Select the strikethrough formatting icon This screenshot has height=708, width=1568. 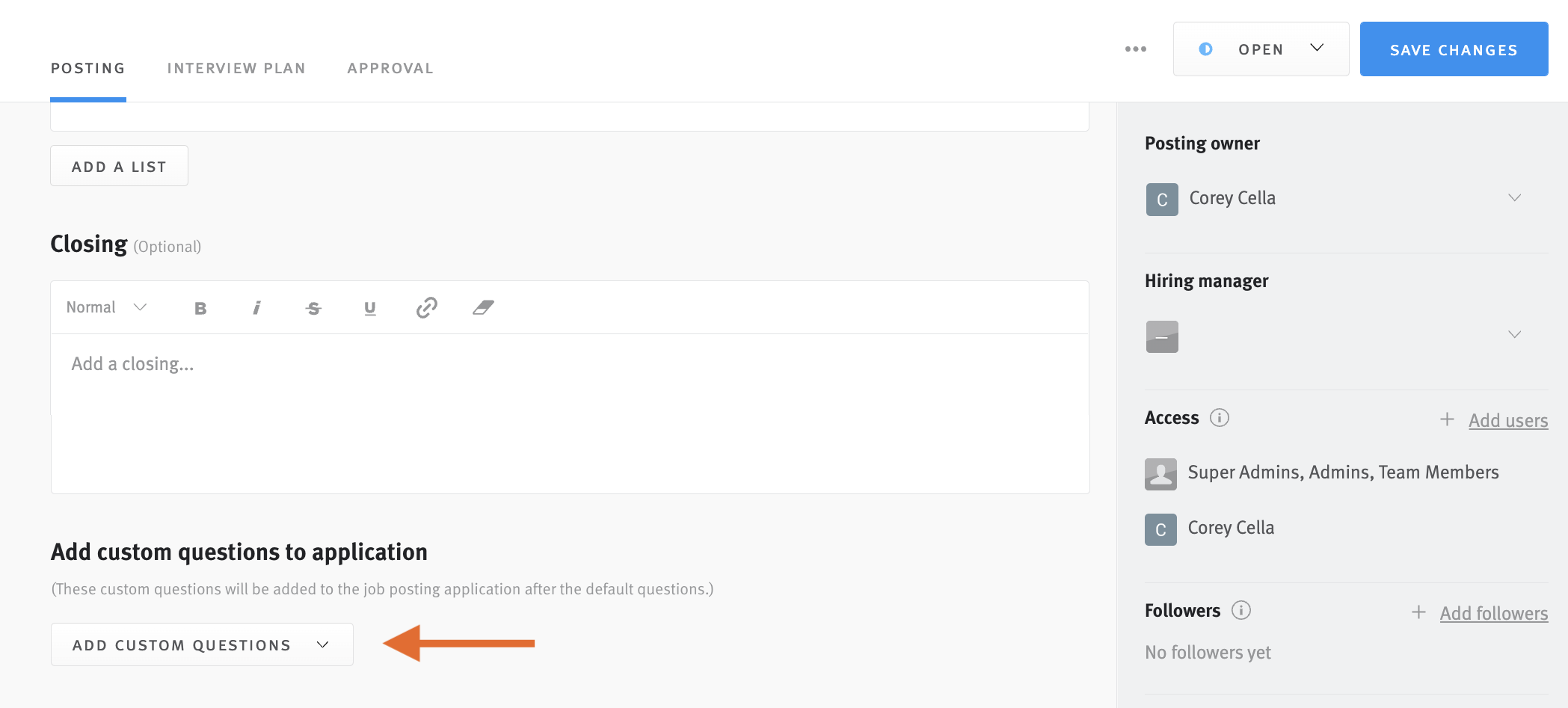pos(313,307)
